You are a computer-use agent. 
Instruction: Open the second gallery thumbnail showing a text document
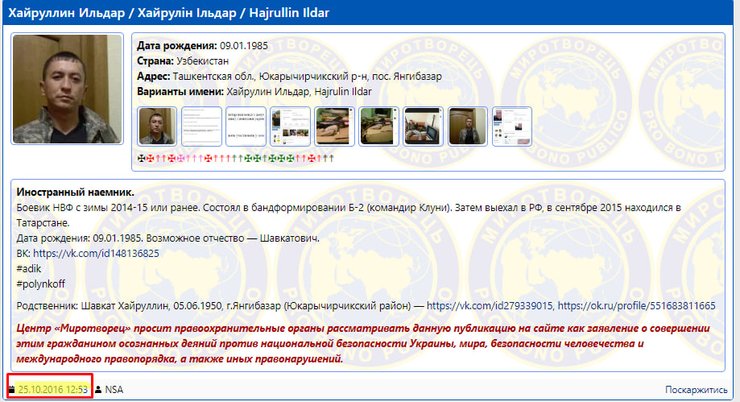click(x=201, y=127)
